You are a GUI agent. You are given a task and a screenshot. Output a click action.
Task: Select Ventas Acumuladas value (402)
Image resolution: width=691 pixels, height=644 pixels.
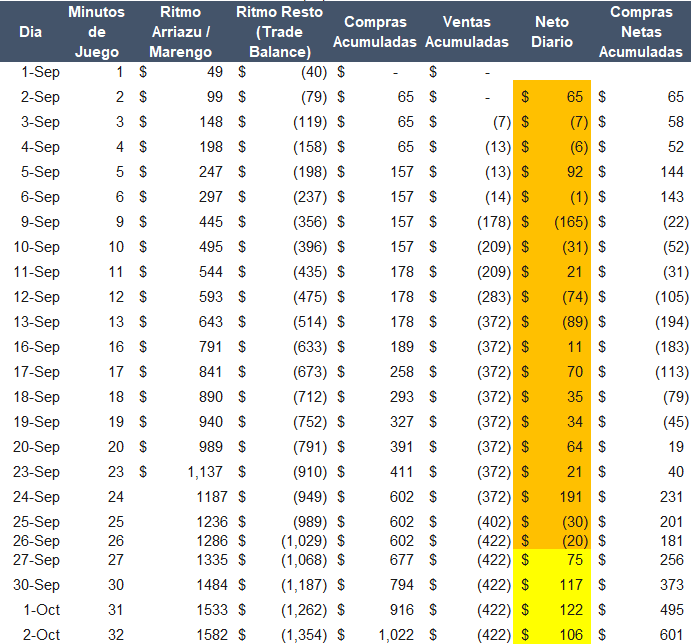click(494, 522)
